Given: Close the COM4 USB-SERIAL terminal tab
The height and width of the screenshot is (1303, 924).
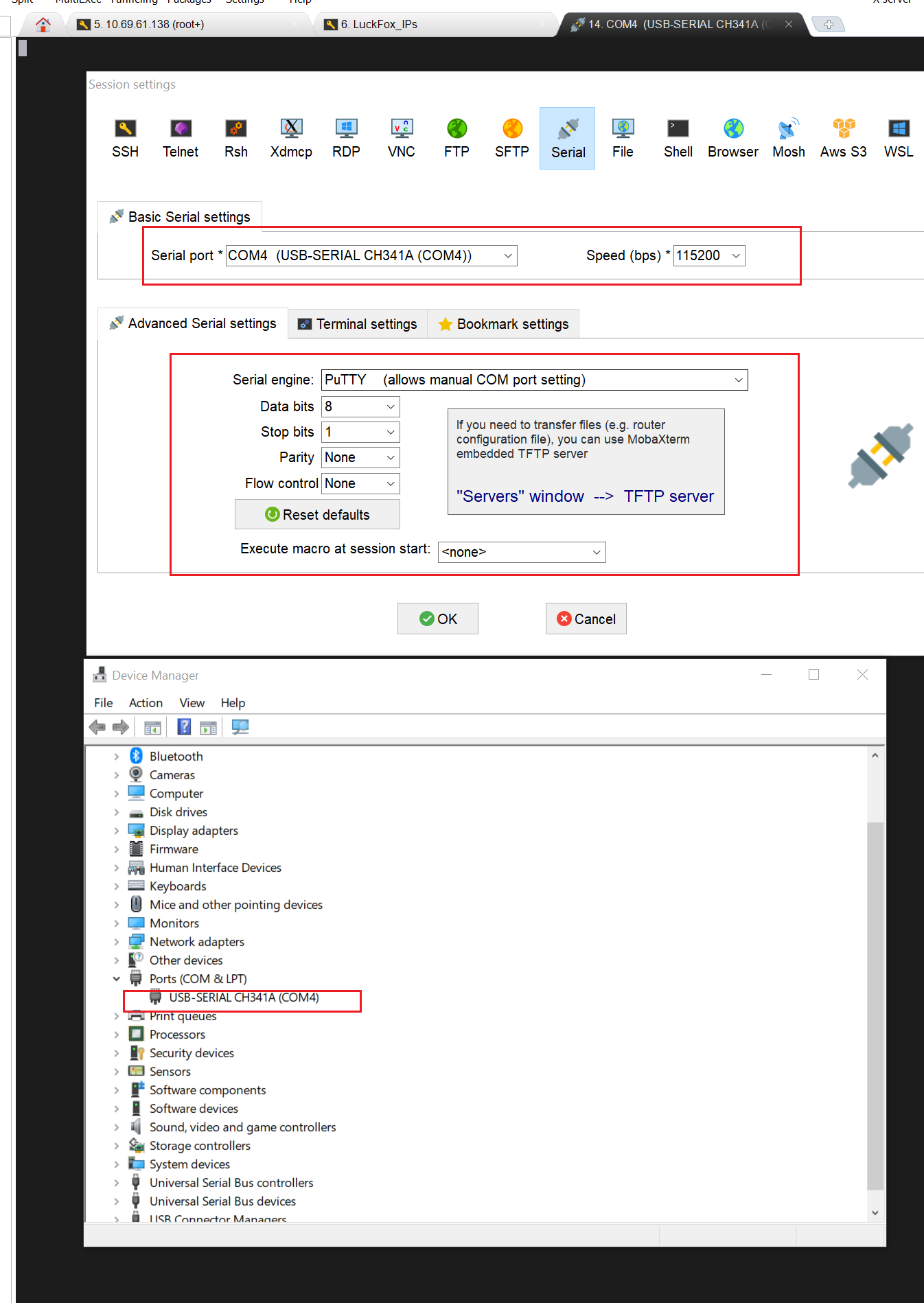Looking at the screenshot, I should (x=789, y=24).
